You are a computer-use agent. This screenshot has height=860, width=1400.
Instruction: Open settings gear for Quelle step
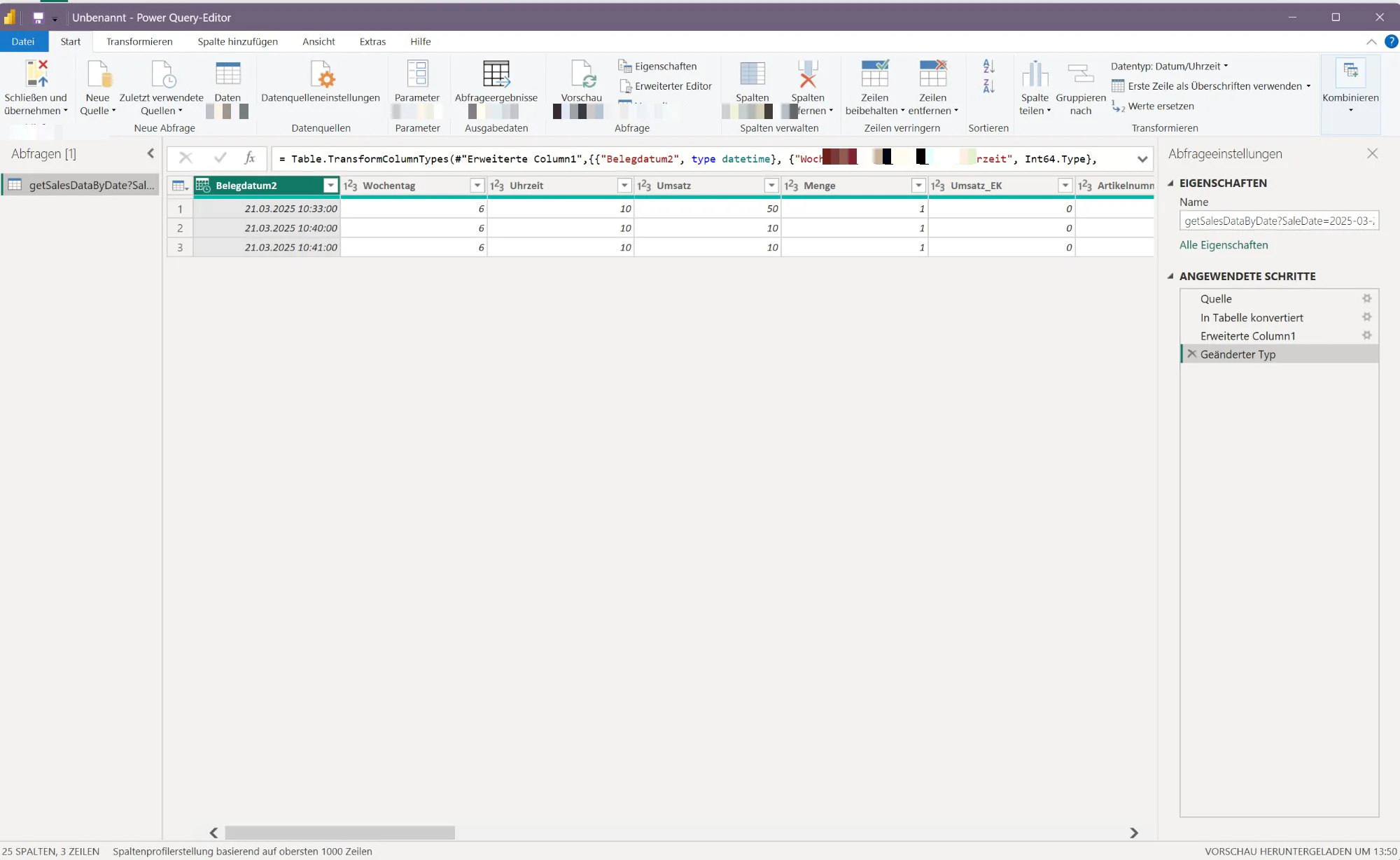pyautogui.click(x=1366, y=298)
